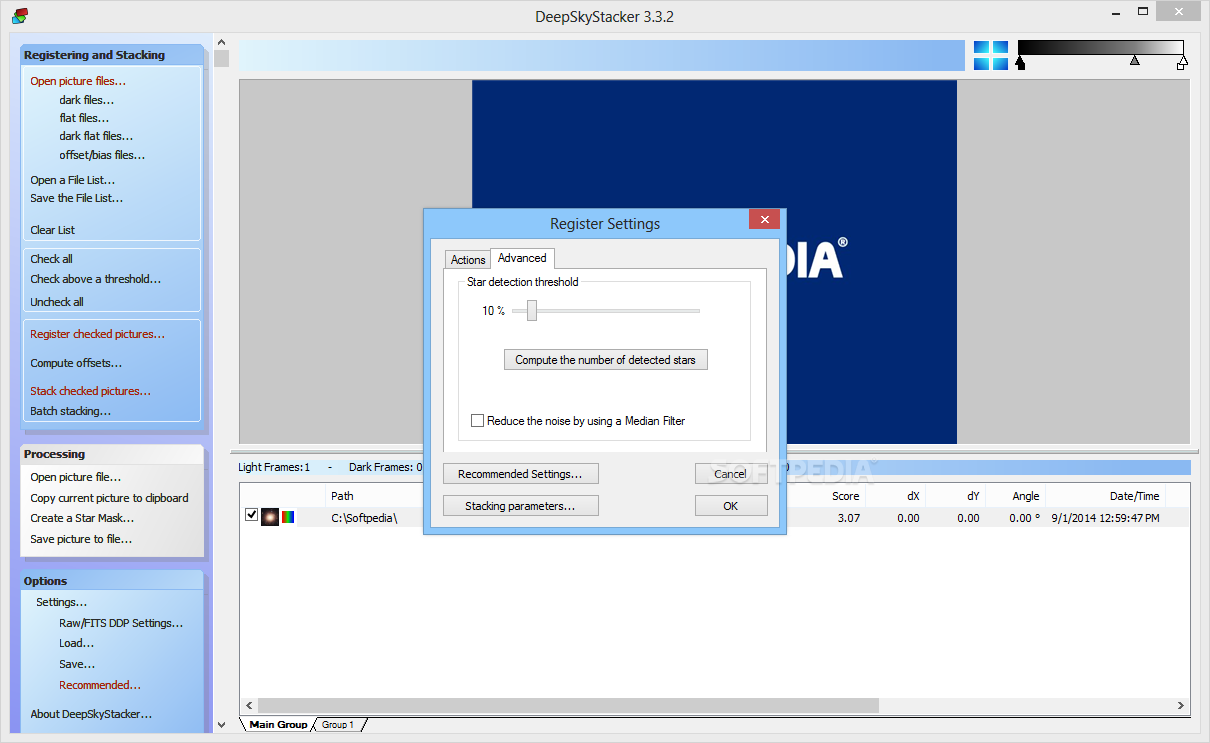The height and width of the screenshot is (743, 1210).
Task: Open the Group 1 tab
Action: pyautogui.click(x=338, y=724)
